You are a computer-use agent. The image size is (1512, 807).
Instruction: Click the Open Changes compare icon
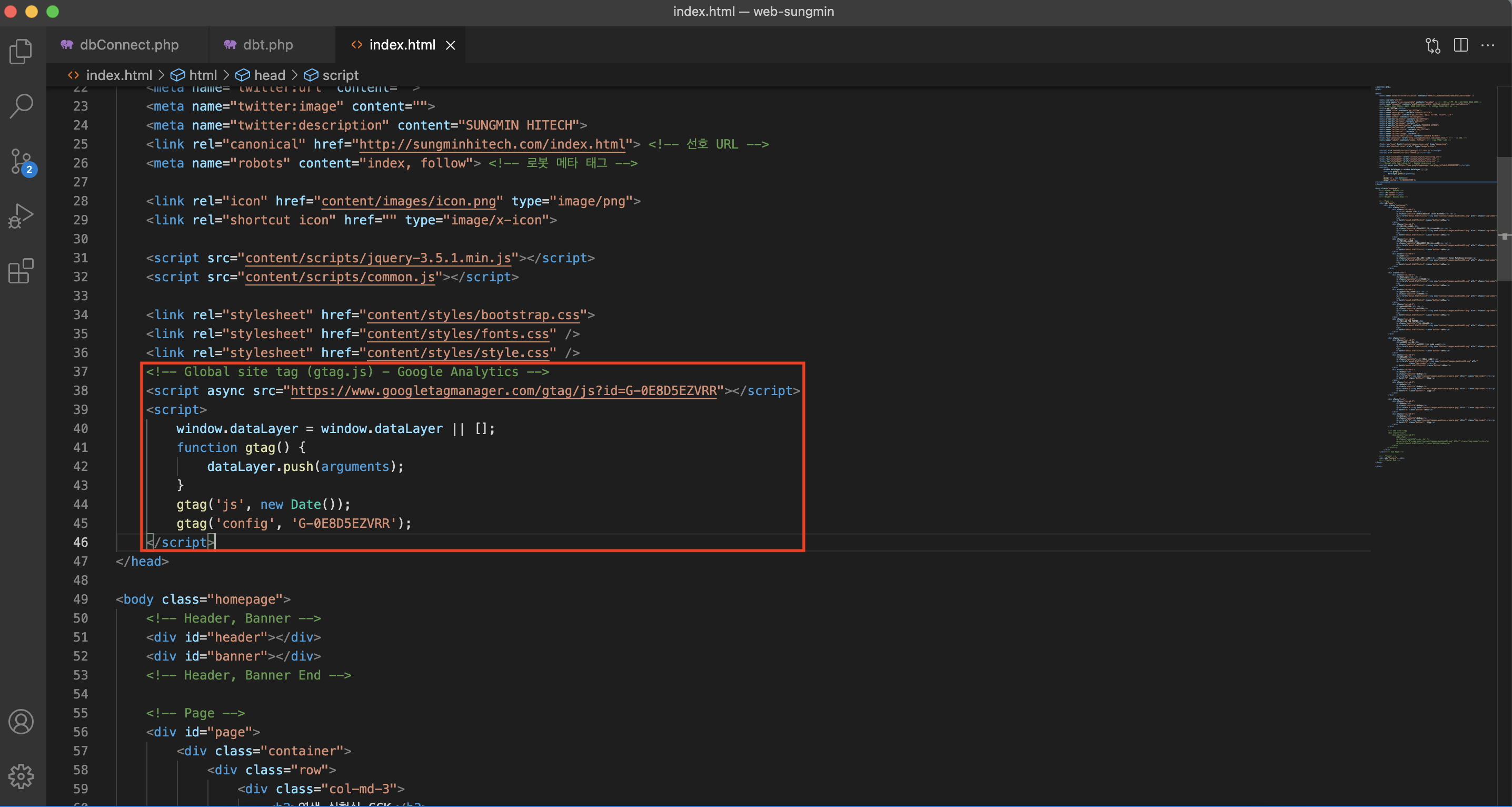pos(1433,45)
